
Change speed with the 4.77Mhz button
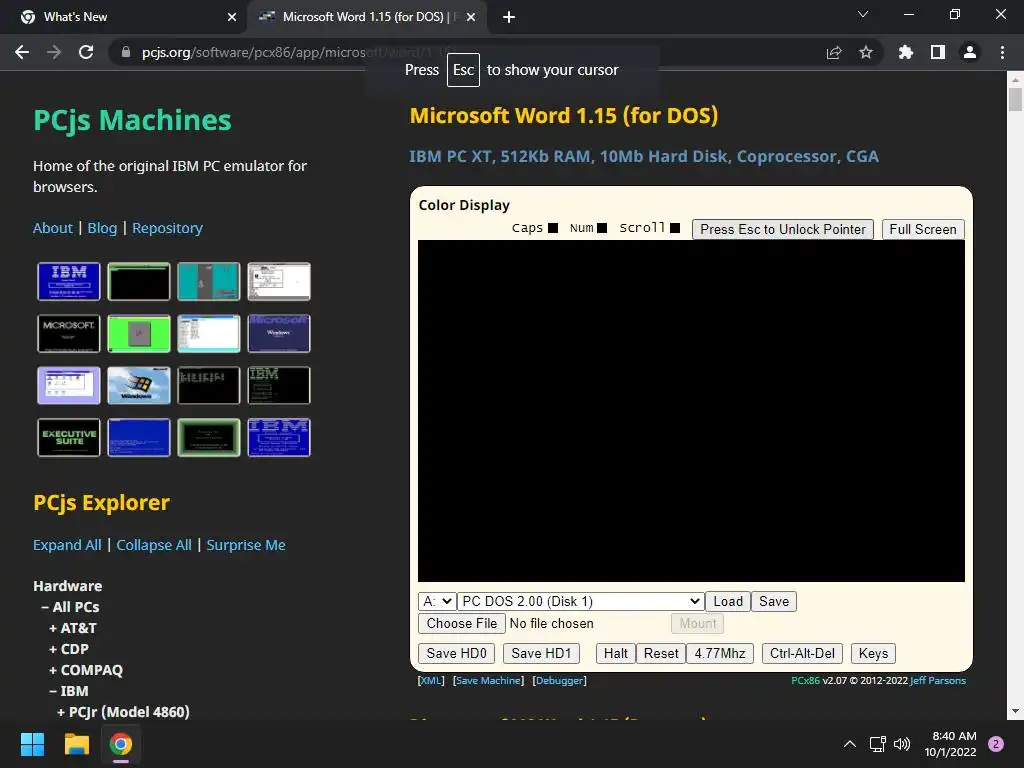pyautogui.click(x=720, y=654)
